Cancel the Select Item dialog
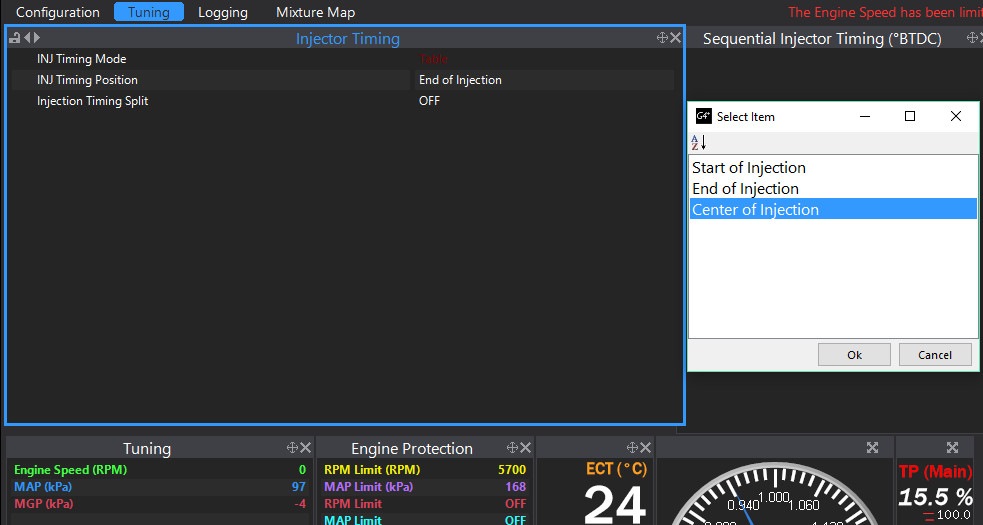Screen dimensions: 983x525 click(935, 354)
